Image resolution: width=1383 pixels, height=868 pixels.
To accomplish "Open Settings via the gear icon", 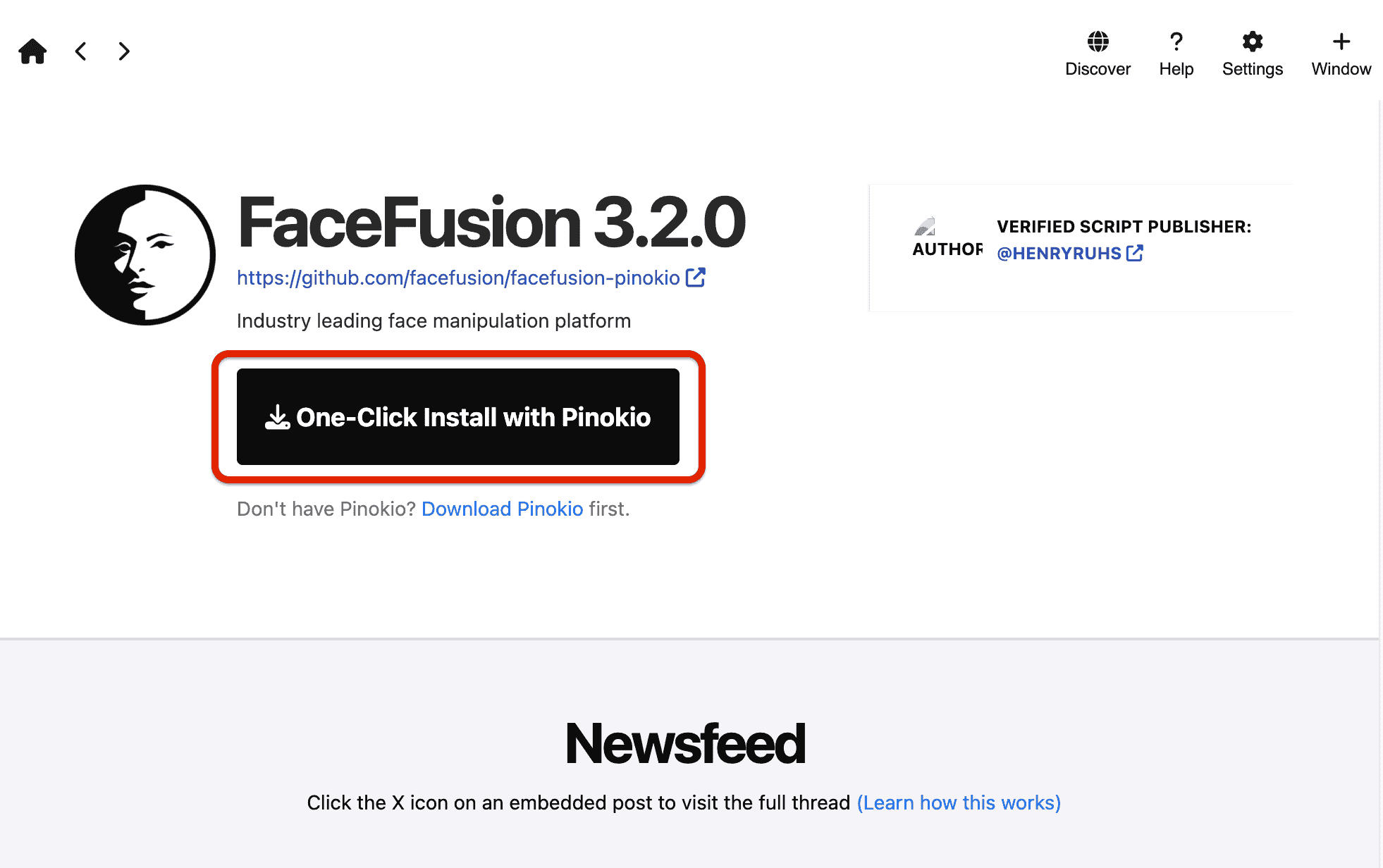I will 1252,42.
